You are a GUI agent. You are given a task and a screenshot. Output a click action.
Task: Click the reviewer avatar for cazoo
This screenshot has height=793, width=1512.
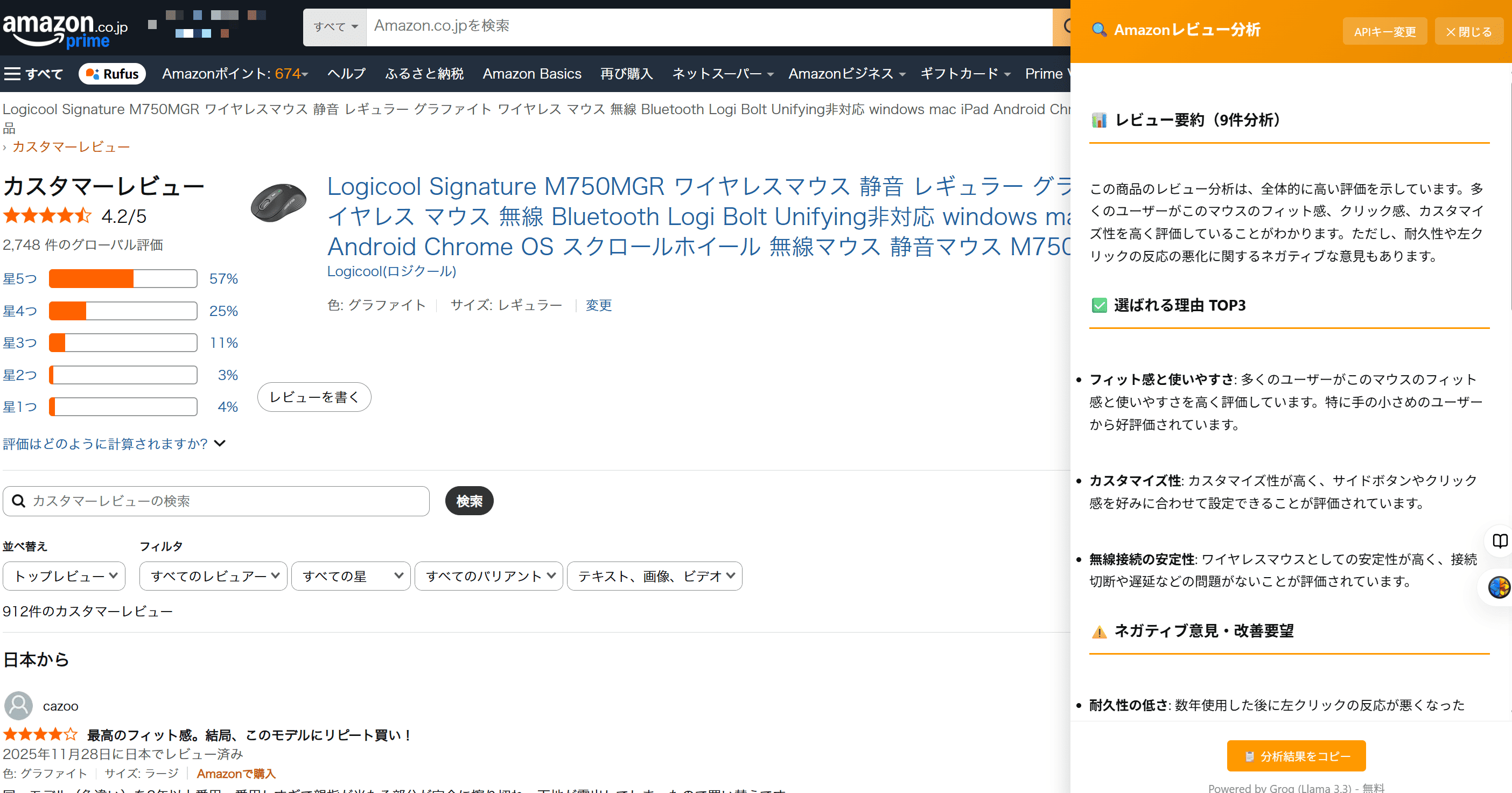[x=18, y=706]
